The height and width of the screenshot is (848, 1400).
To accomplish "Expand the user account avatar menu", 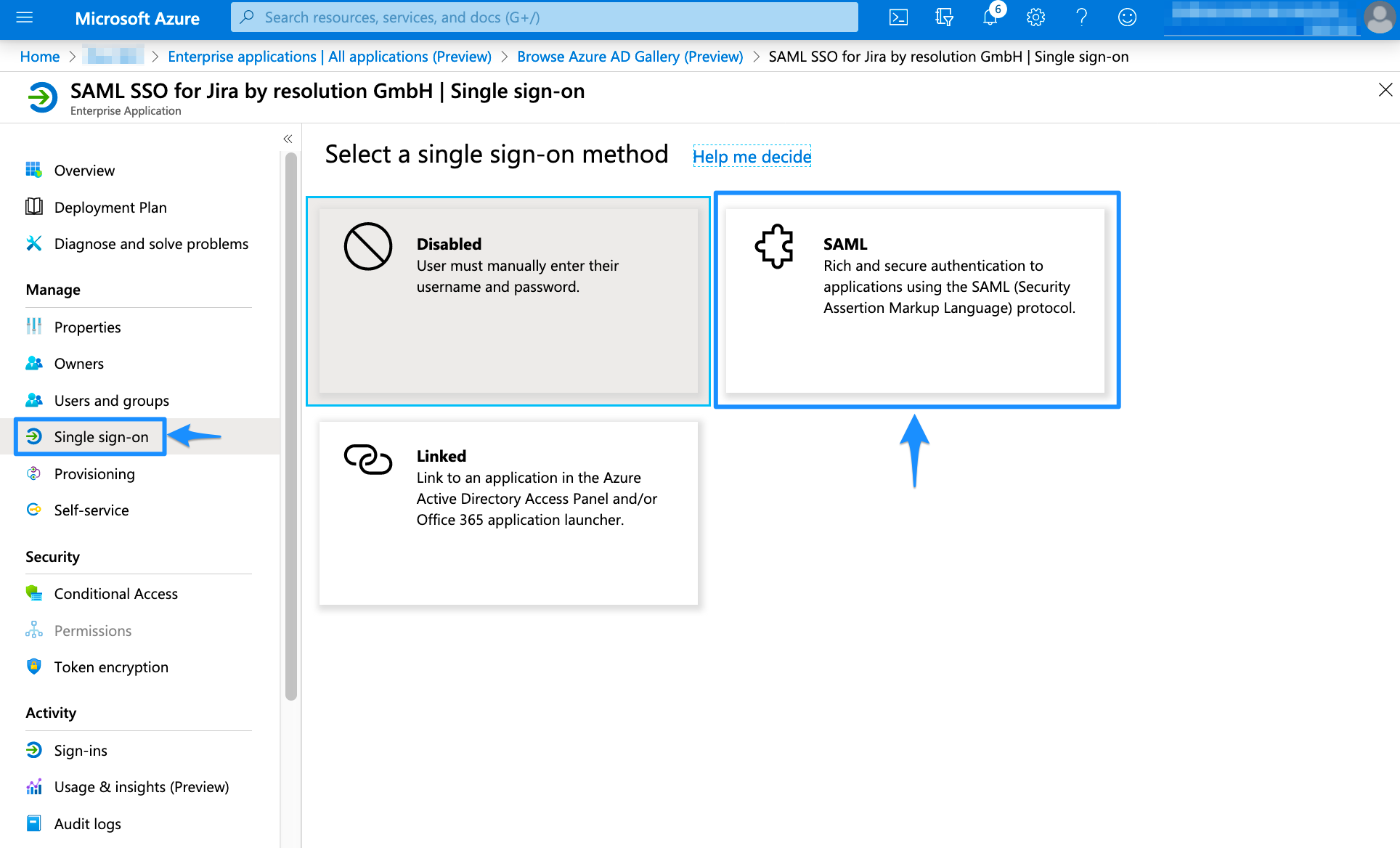I will [1380, 17].
